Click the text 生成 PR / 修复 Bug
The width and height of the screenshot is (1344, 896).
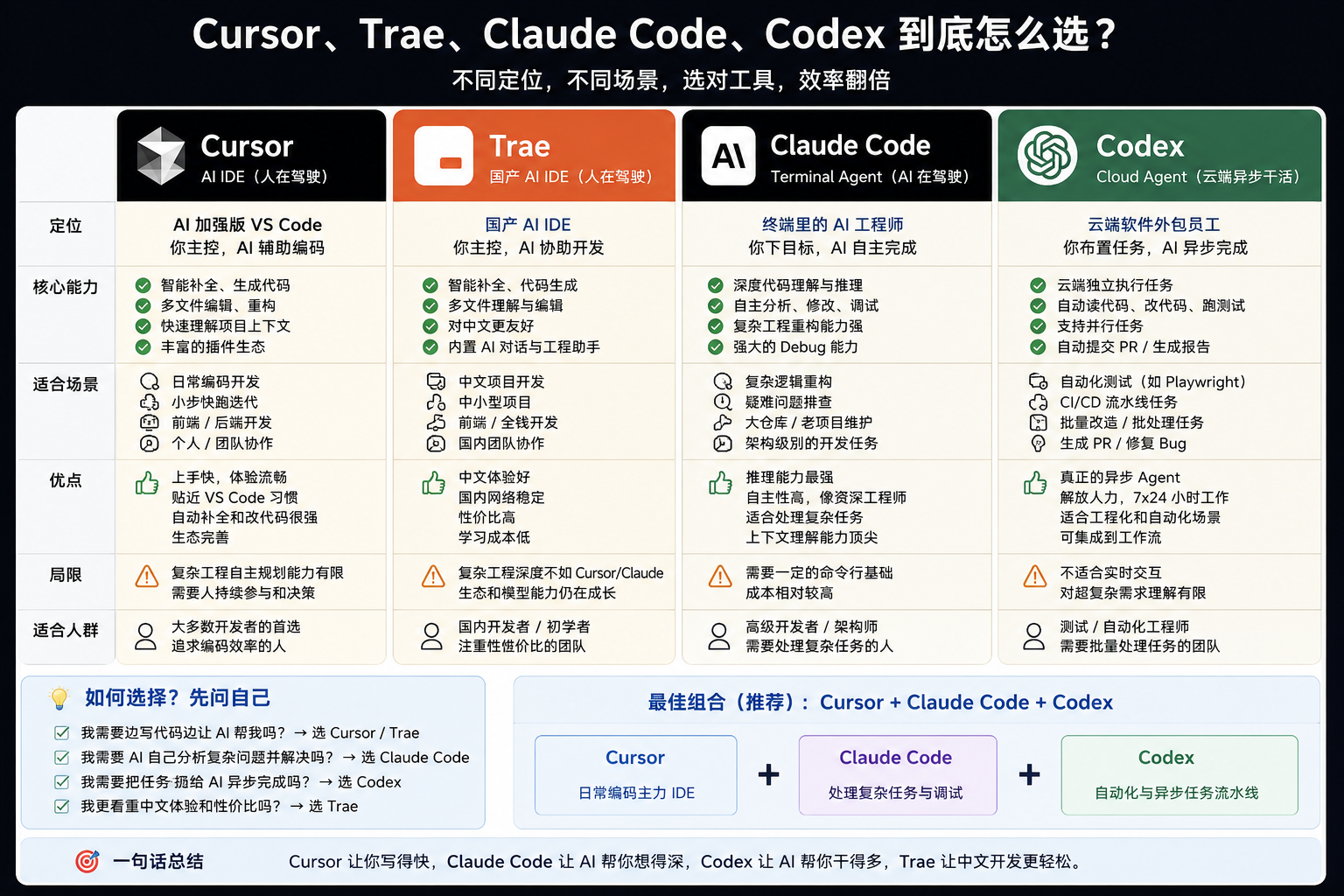pyautogui.click(x=1123, y=444)
